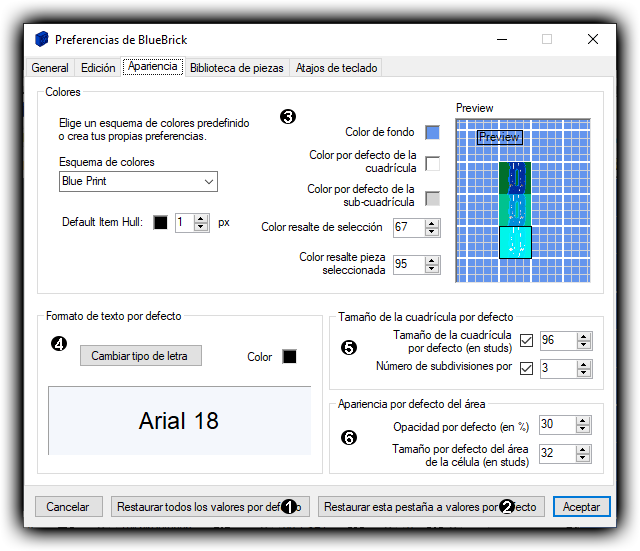Open Biblioteca de piezas tab
Viewport: 640px width, 551px height.
tap(237, 68)
